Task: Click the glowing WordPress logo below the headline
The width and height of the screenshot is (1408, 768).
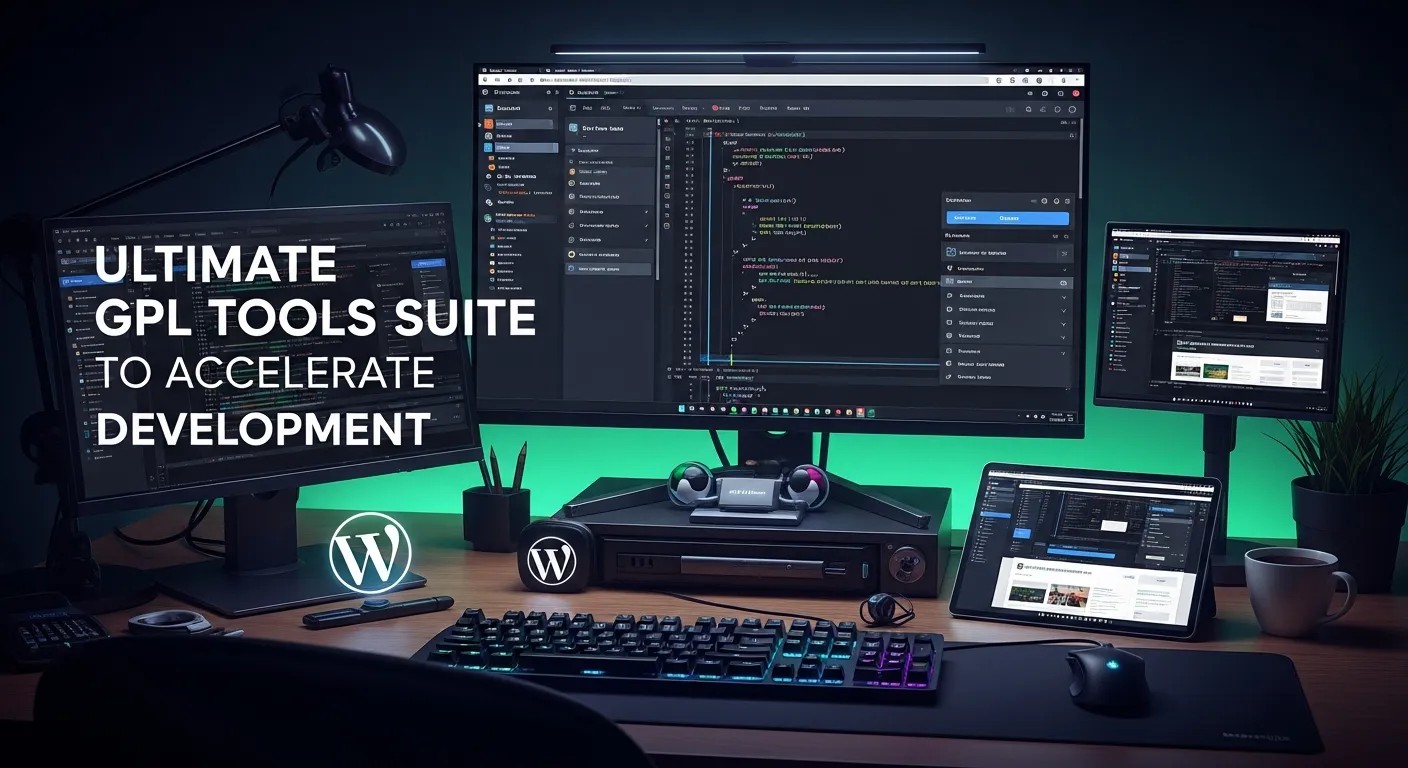Action: (370, 552)
